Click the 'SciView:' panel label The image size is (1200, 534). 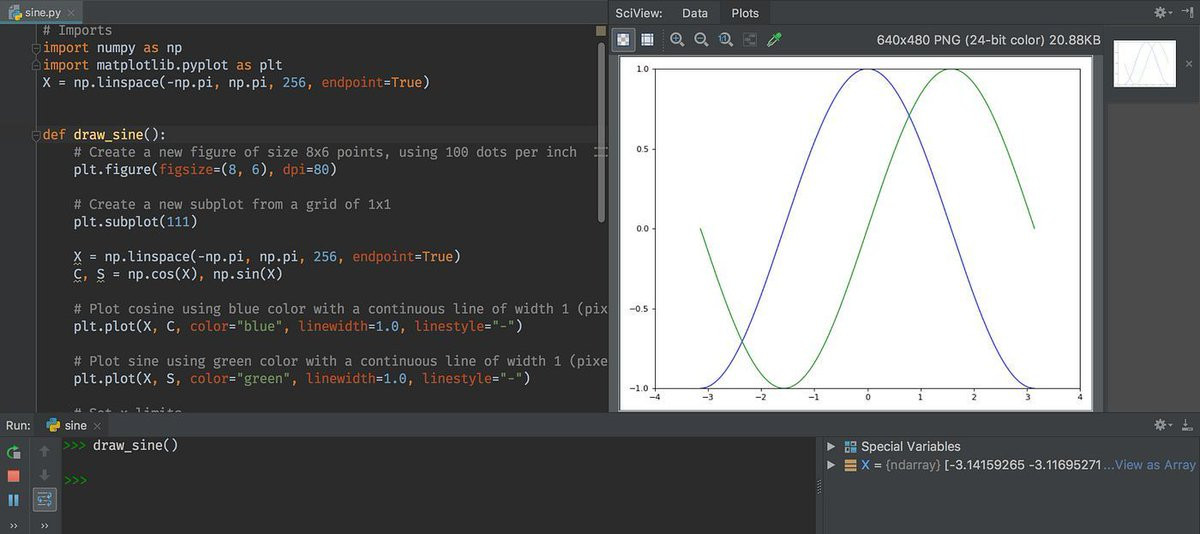tap(639, 13)
